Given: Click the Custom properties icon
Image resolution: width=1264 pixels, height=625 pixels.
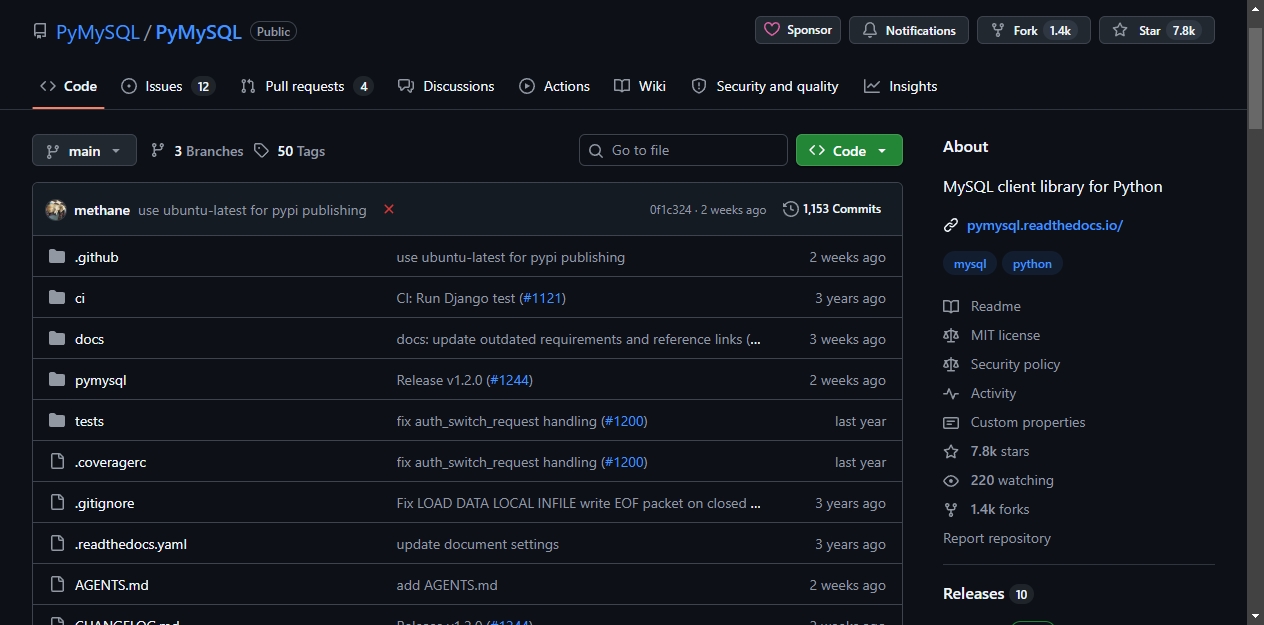Looking at the screenshot, I should tap(951, 422).
